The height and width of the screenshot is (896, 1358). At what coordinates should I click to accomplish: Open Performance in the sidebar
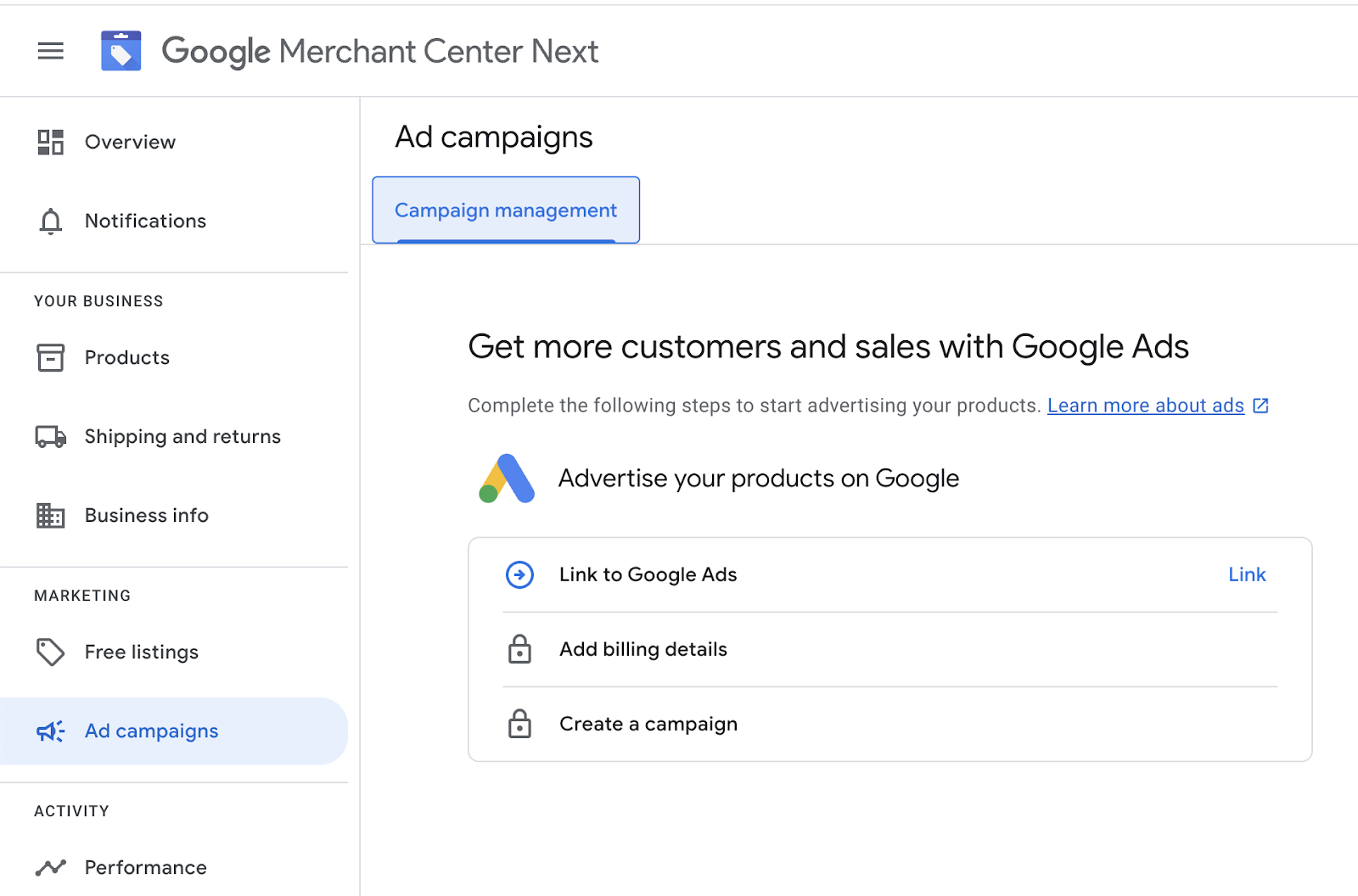[x=146, y=867]
